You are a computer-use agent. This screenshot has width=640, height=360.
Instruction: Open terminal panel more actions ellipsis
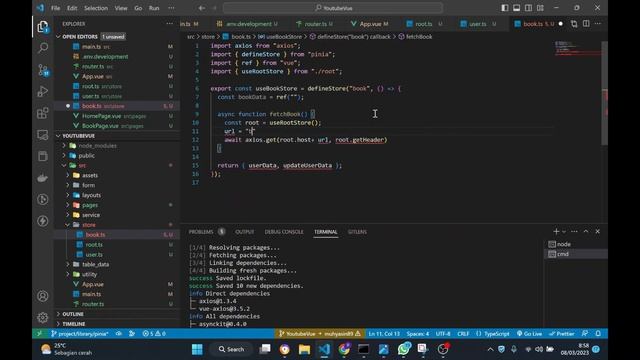574,231
